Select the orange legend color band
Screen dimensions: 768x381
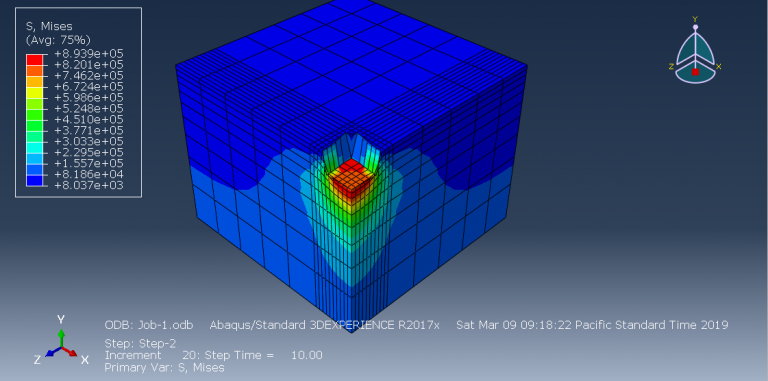(34, 71)
